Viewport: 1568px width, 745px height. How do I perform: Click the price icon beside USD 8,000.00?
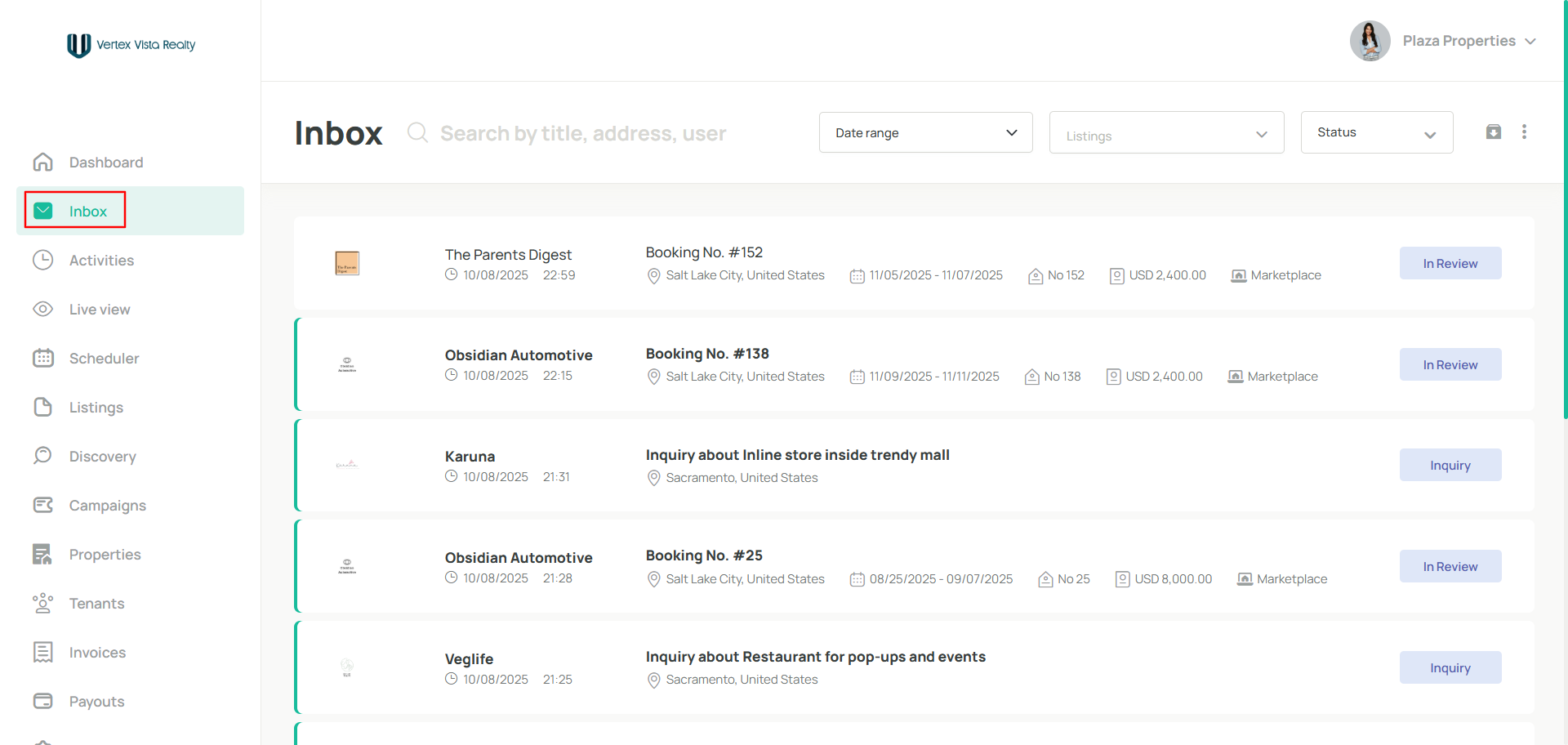click(1123, 579)
